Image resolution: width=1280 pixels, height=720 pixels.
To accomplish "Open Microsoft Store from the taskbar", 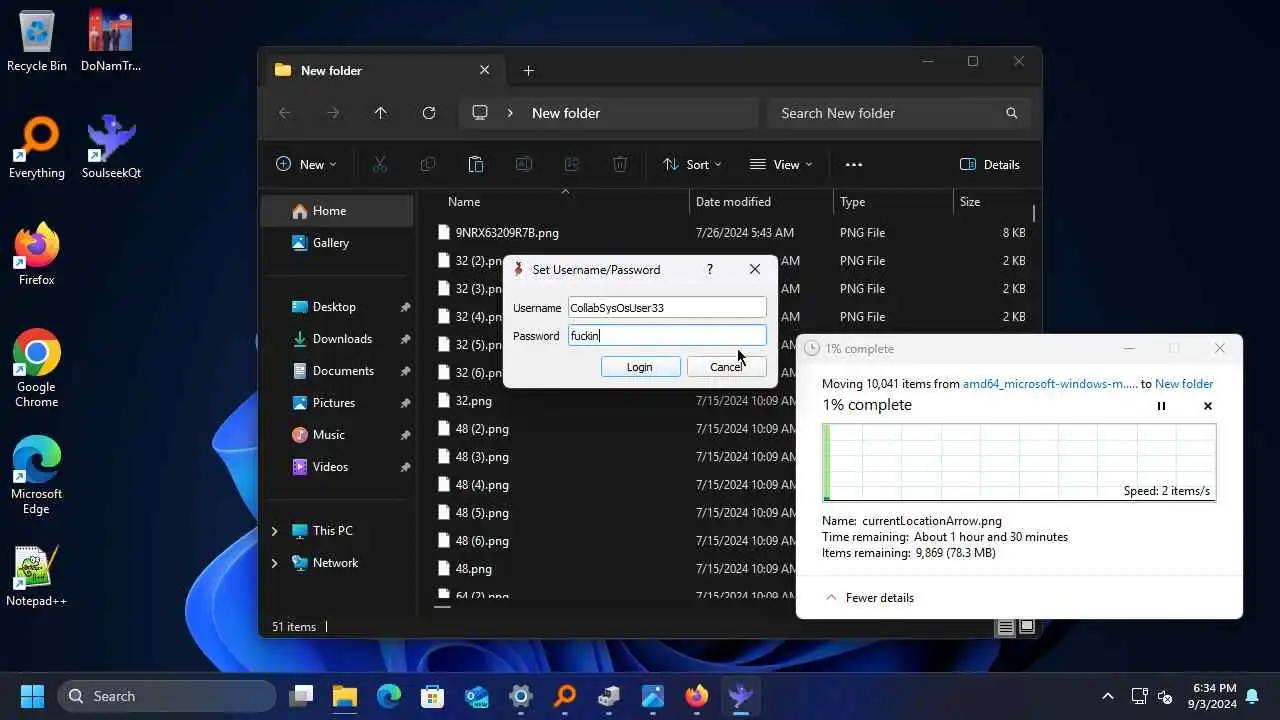I will click(433, 696).
